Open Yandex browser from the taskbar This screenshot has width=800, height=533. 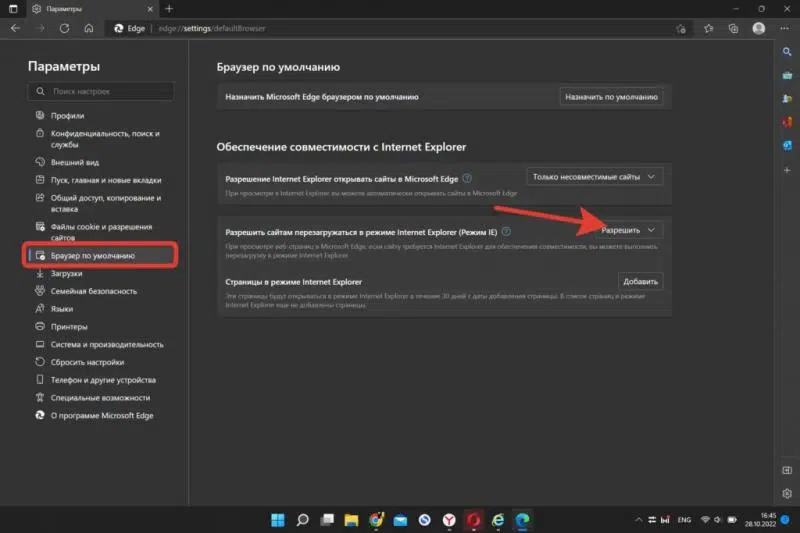(449, 520)
